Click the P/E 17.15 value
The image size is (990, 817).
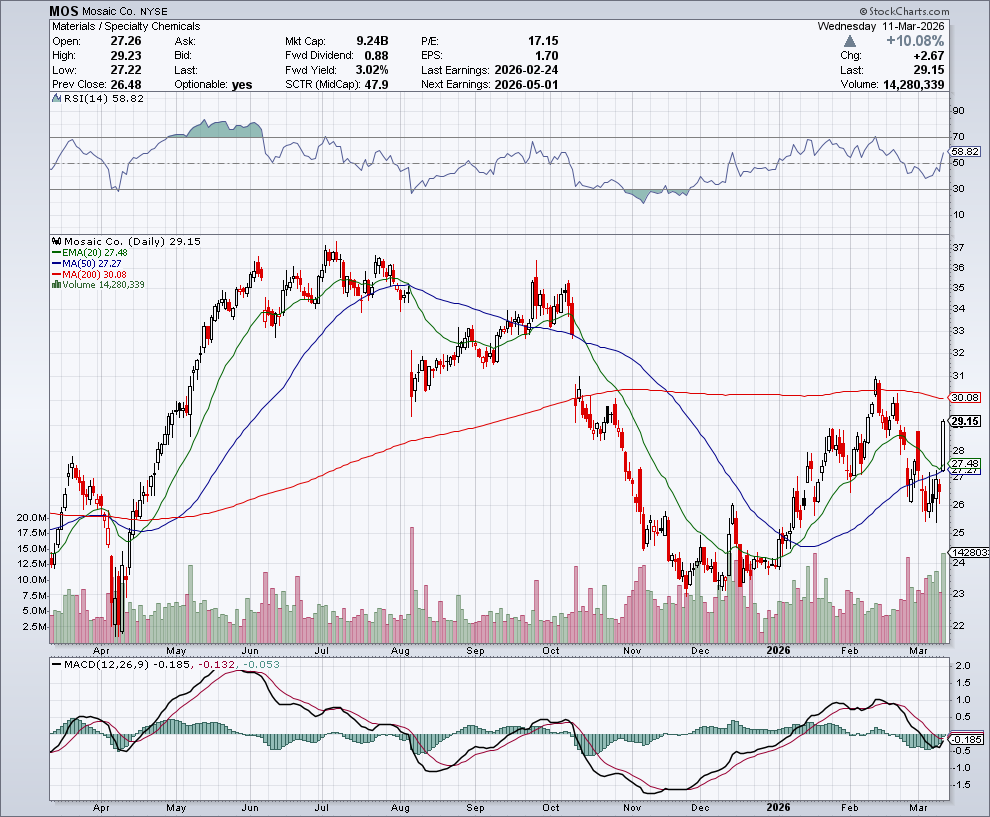click(543, 41)
